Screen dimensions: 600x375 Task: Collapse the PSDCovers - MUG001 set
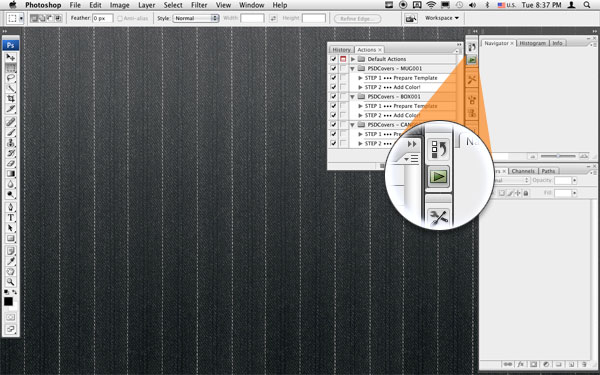pyautogui.click(x=353, y=68)
